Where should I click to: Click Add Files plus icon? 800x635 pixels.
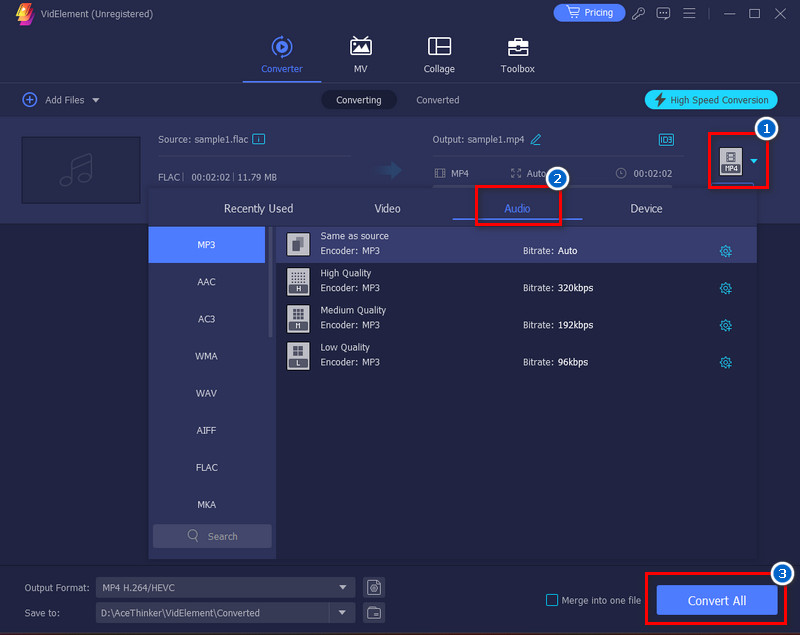30,99
